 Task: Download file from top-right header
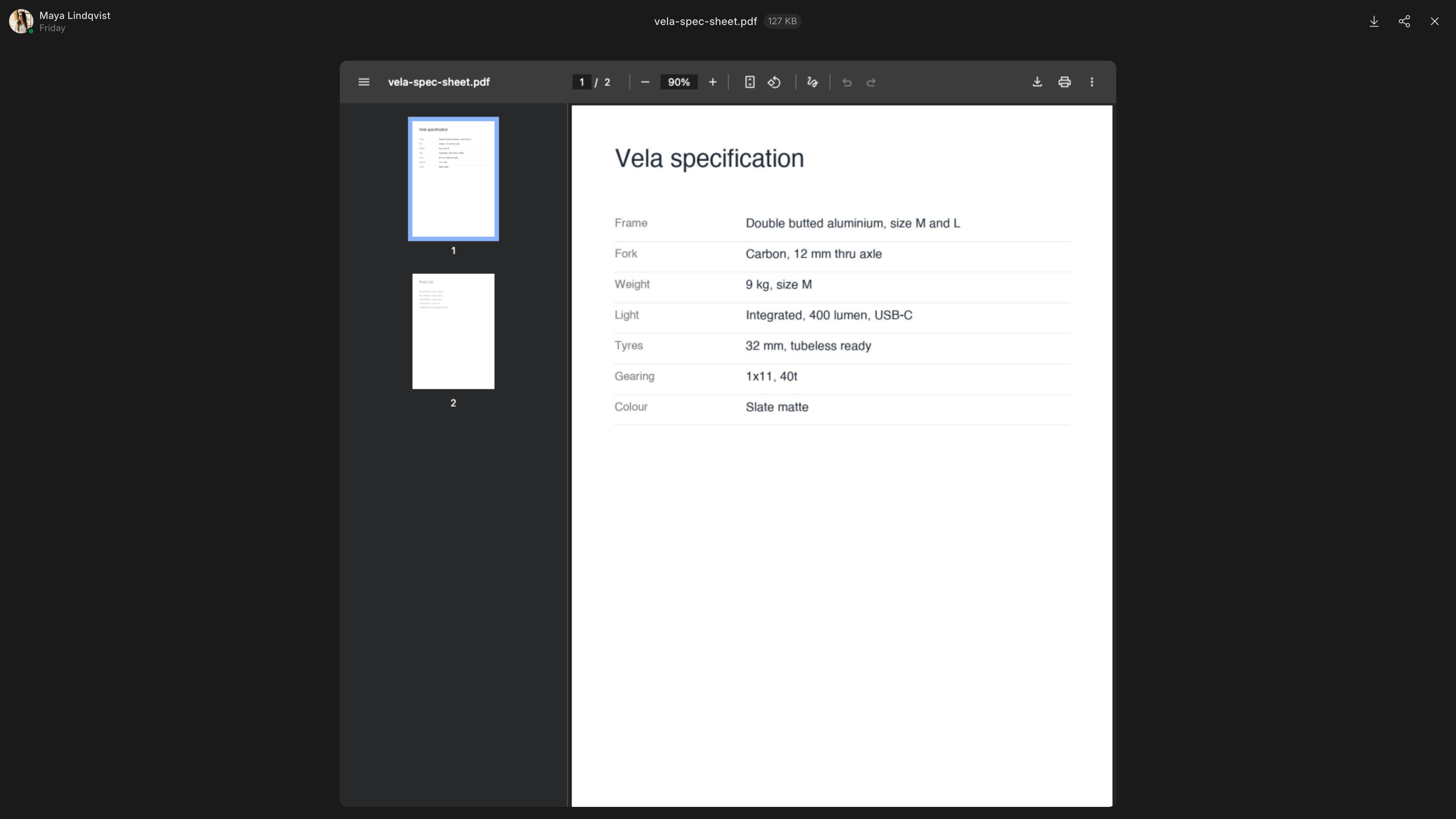pyautogui.click(x=1374, y=22)
